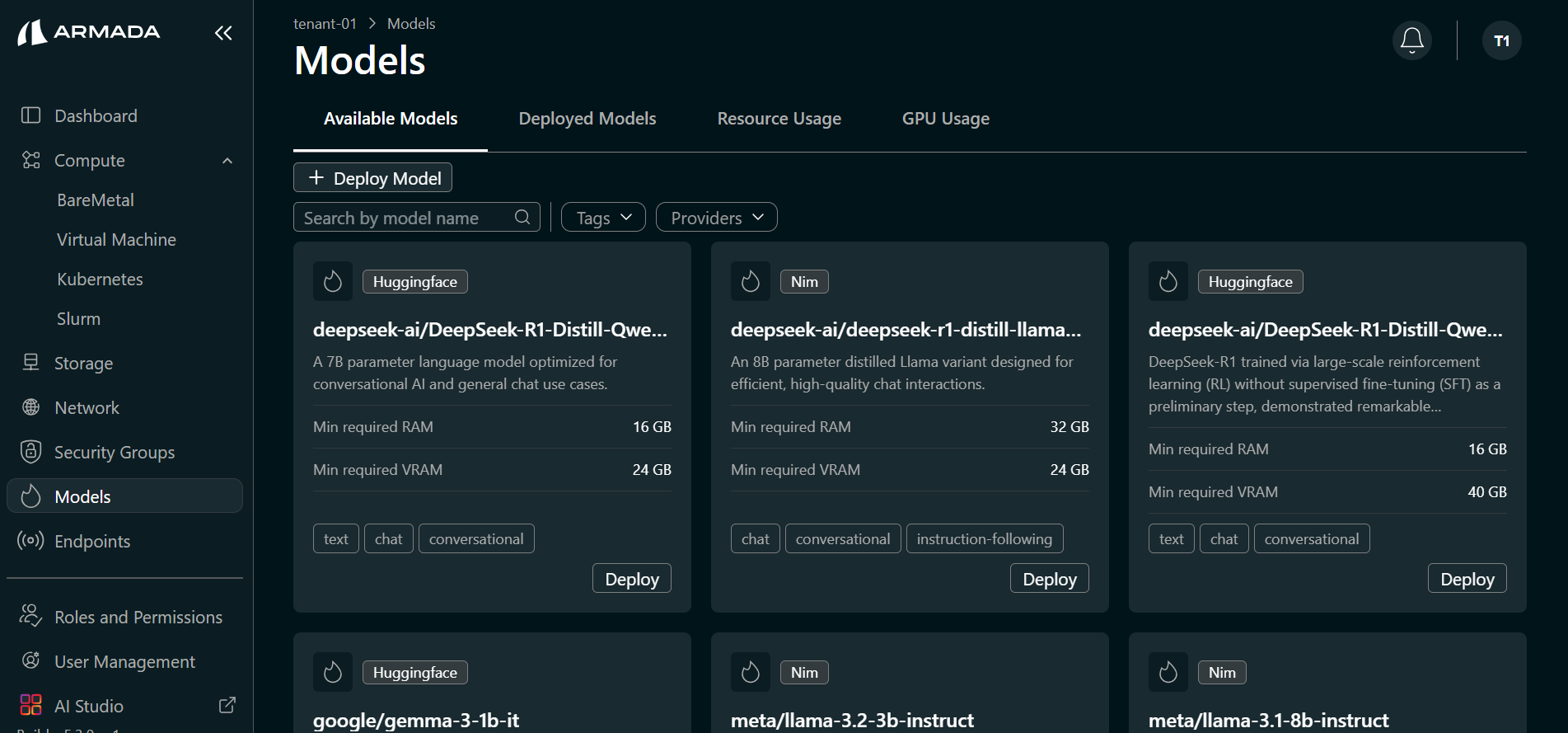Click flame icon on google/gemma-3-1b-it card
This screenshot has width=1568, height=733.
point(333,672)
